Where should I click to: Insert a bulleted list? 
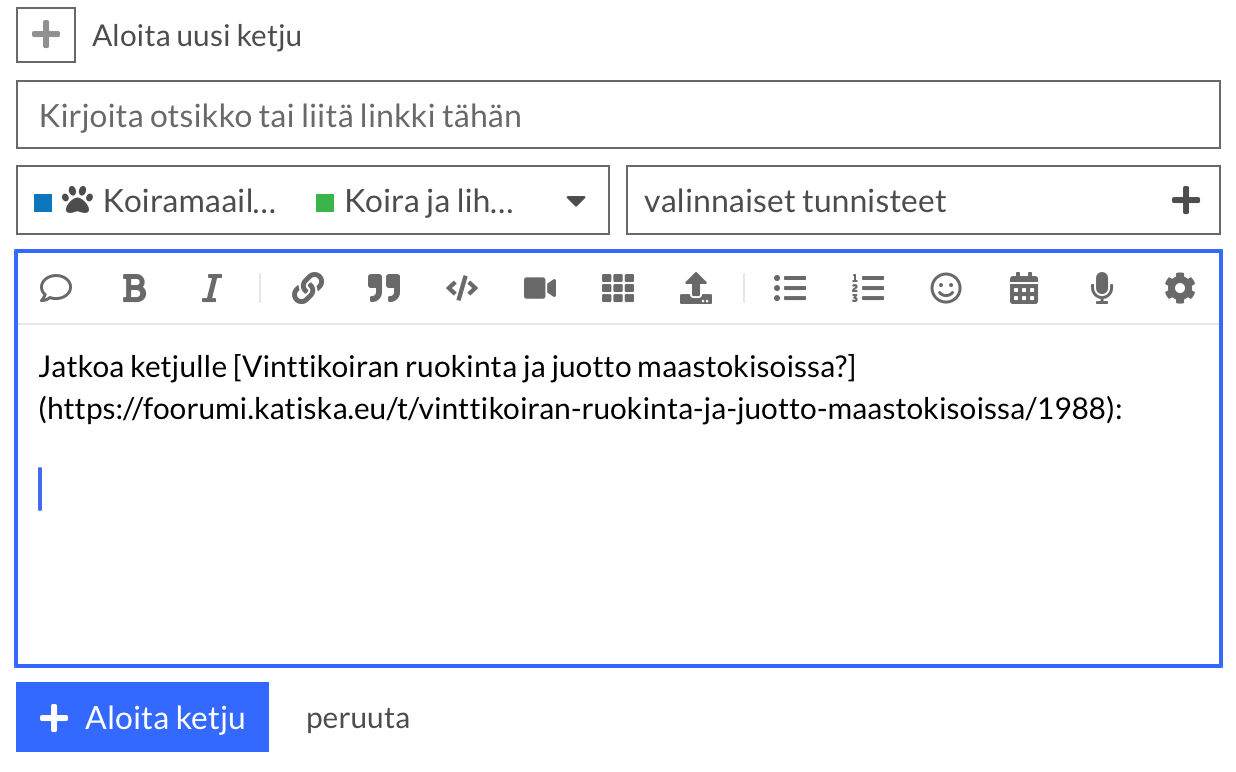pos(790,289)
